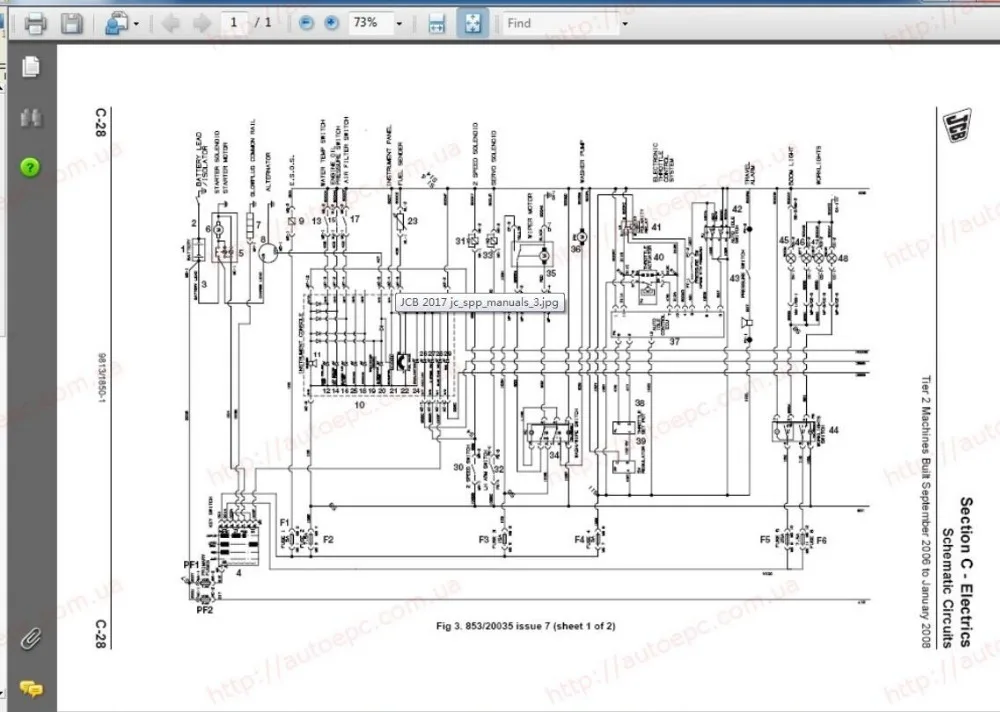Open the Find options dropdown arrow

pyautogui.click(x=624, y=24)
